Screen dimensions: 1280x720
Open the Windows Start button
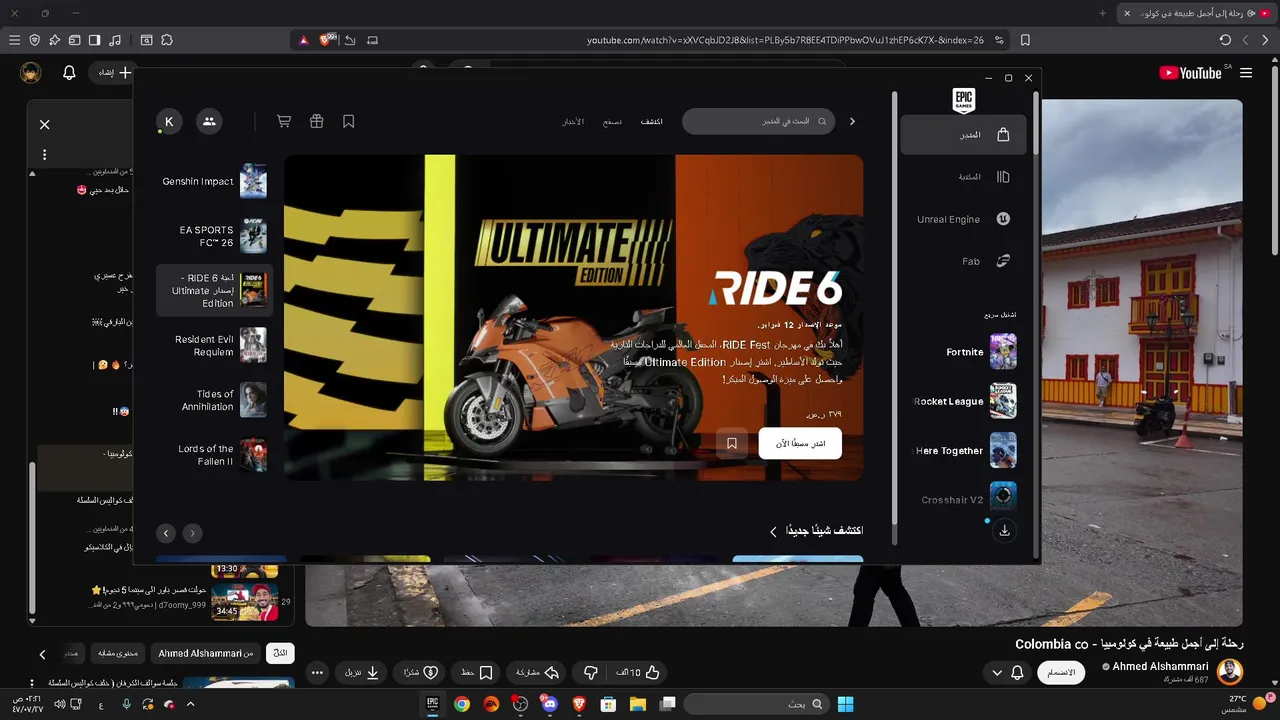pos(845,704)
